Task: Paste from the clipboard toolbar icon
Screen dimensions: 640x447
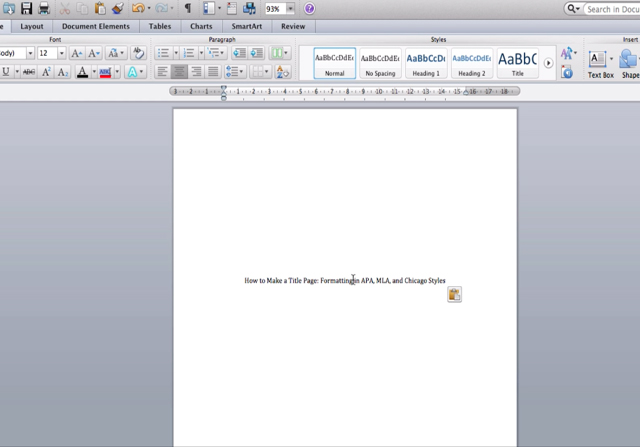Action: click(100, 8)
